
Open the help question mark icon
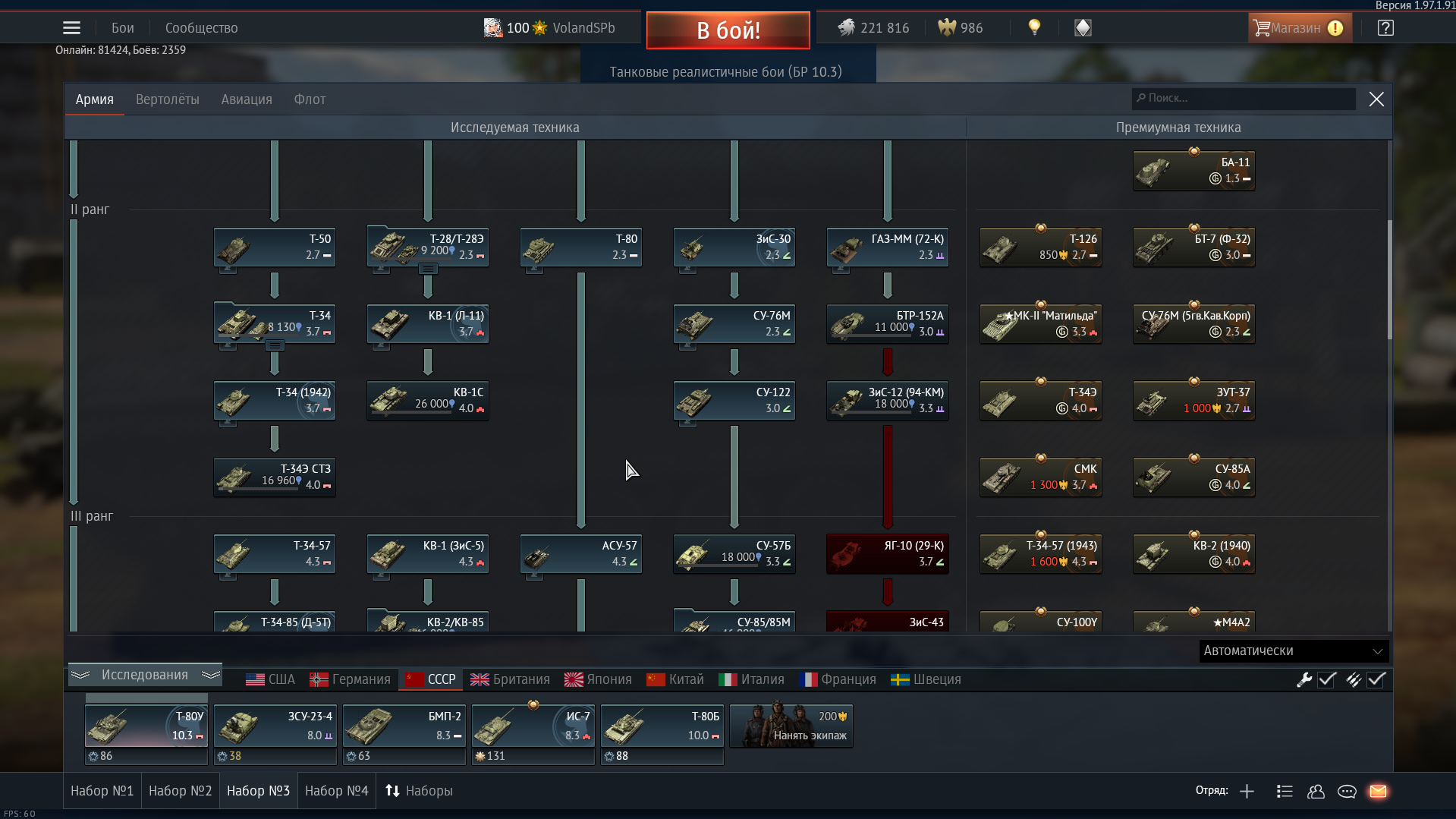(1385, 28)
